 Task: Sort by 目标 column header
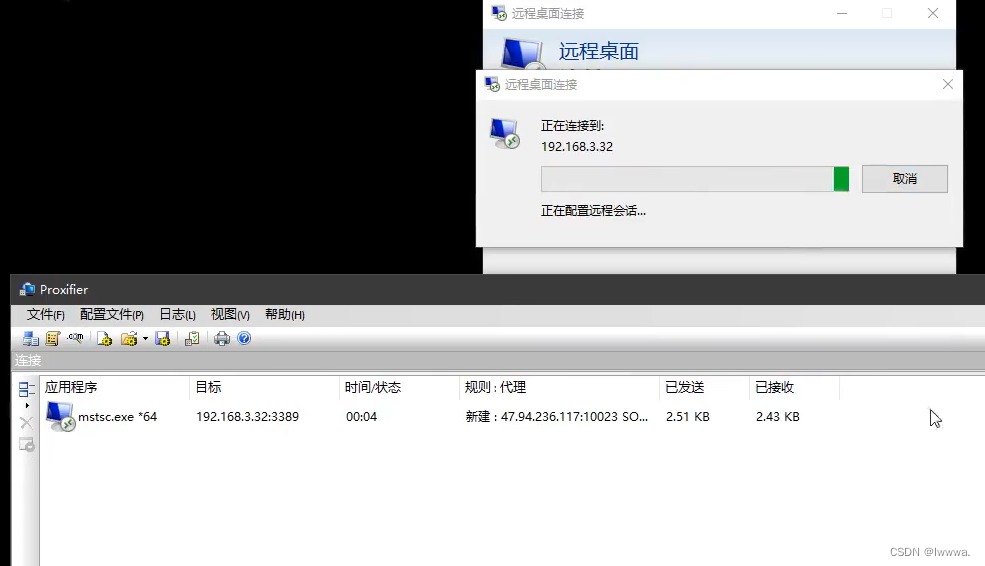[x=264, y=387]
